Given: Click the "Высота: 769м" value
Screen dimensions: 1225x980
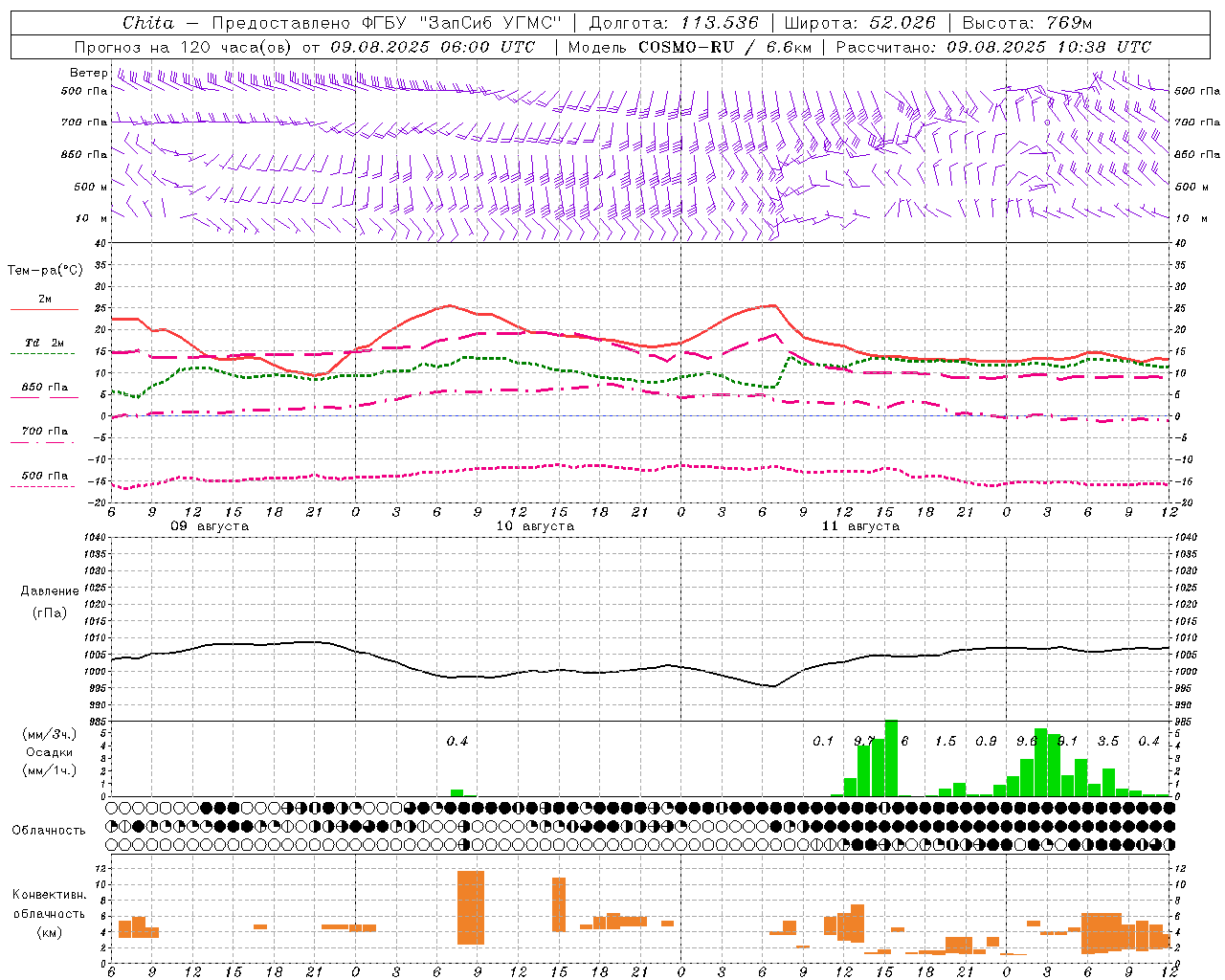Looking at the screenshot, I should 1026,23.
